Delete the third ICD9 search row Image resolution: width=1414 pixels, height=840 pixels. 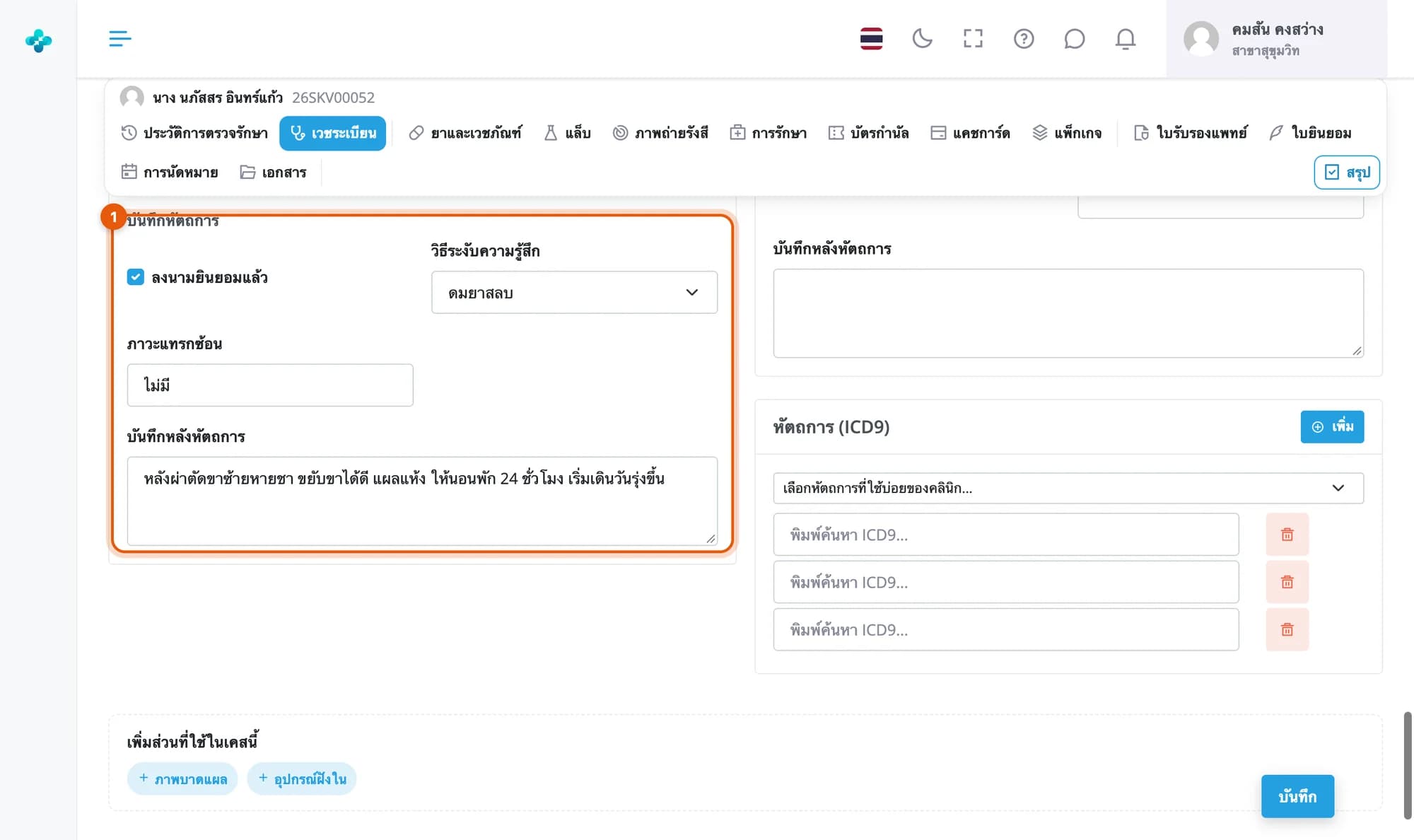(1287, 629)
